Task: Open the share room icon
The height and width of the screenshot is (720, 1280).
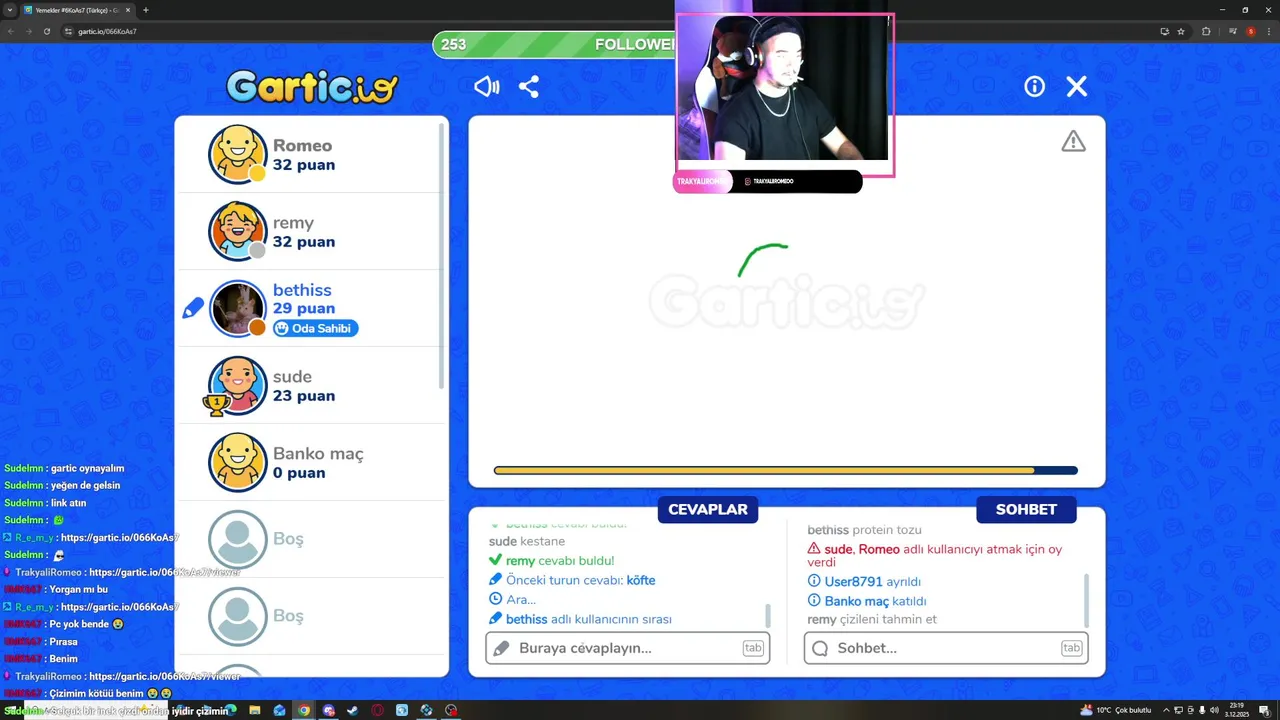Action: click(x=529, y=87)
